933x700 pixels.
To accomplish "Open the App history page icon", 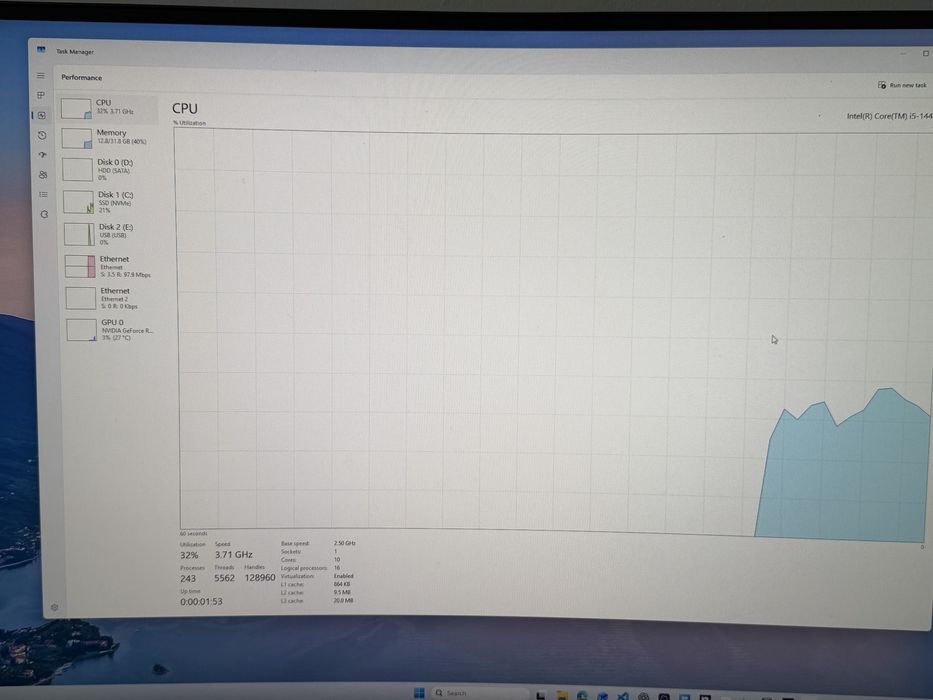I will click(x=42, y=135).
